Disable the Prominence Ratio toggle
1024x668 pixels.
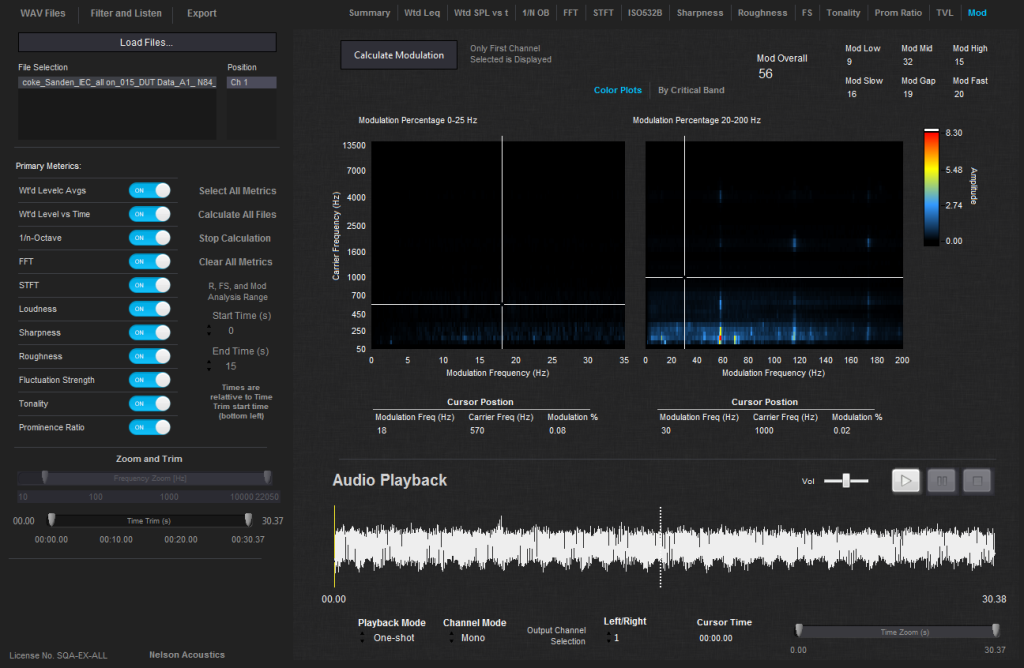click(151, 426)
